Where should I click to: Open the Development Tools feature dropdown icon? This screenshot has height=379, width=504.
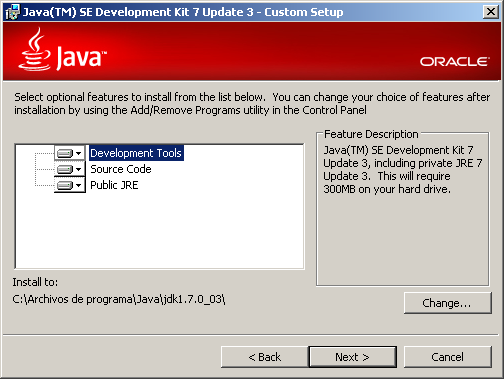(x=70, y=153)
